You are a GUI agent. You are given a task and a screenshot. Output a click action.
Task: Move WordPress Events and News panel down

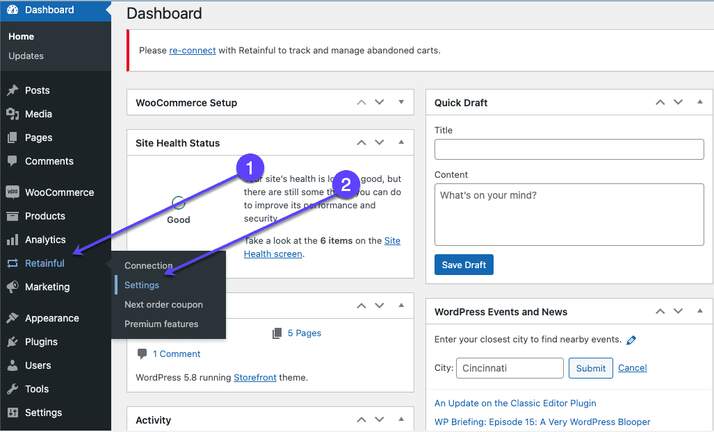pos(678,311)
